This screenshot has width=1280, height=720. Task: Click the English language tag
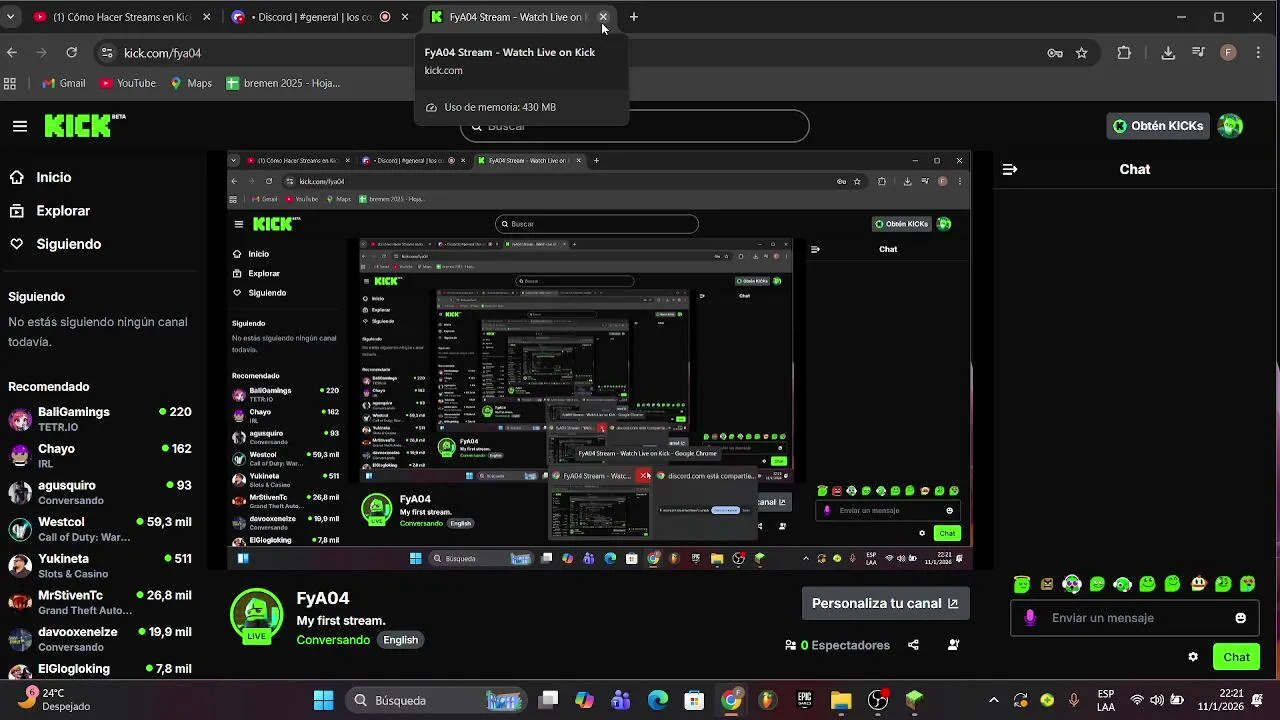[401, 640]
